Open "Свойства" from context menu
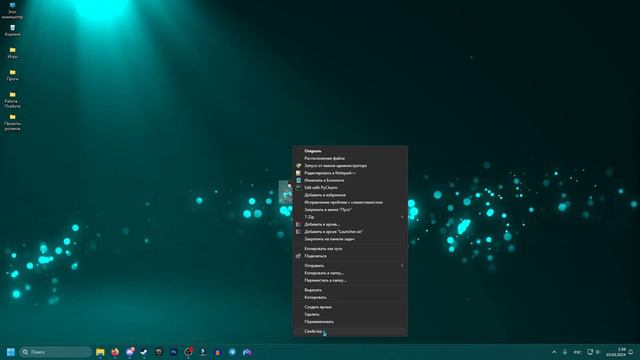The image size is (640, 360). [350, 331]
